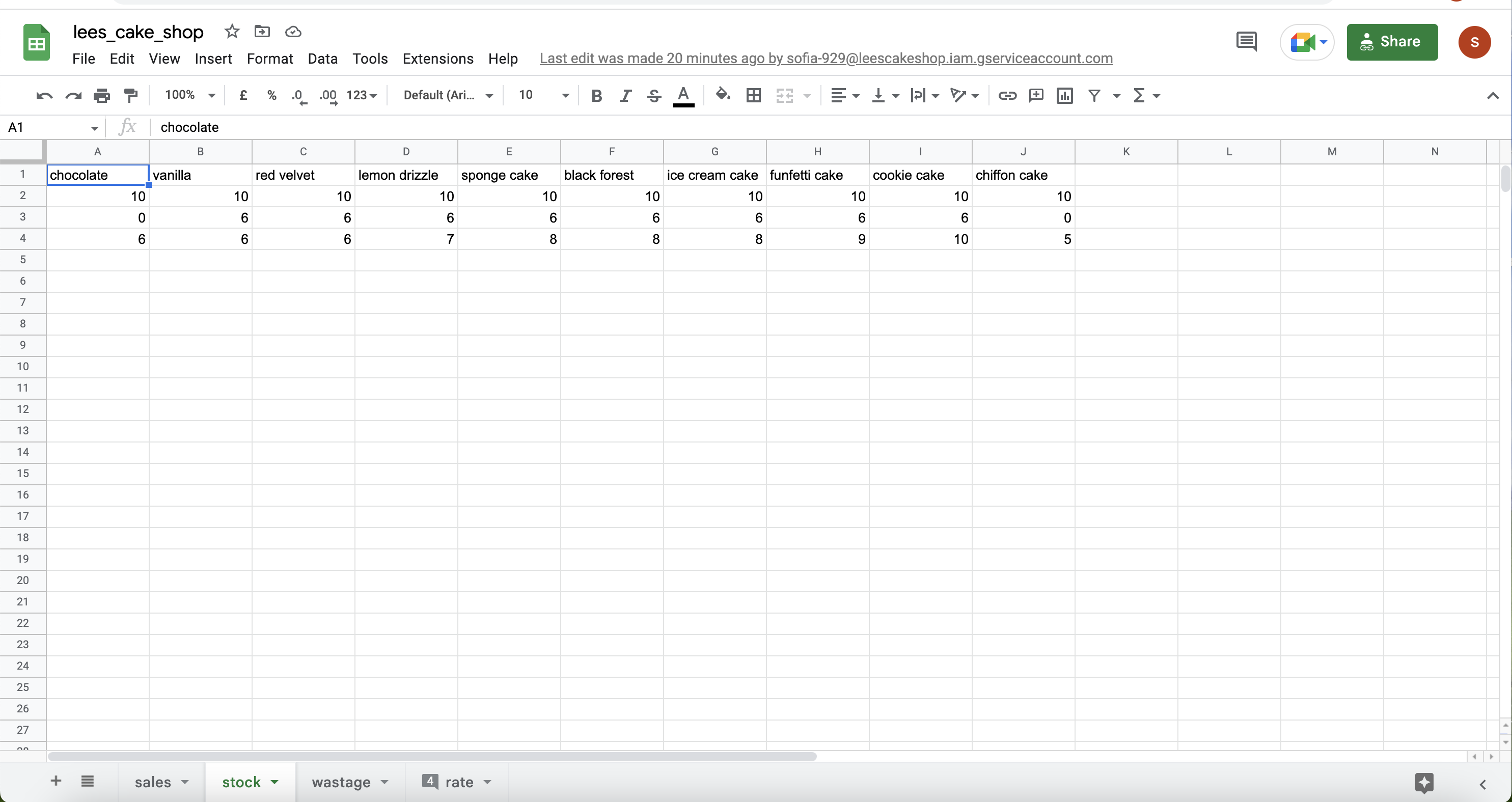Open the borders tool
1512x802 pixels.
coord(753,96)
